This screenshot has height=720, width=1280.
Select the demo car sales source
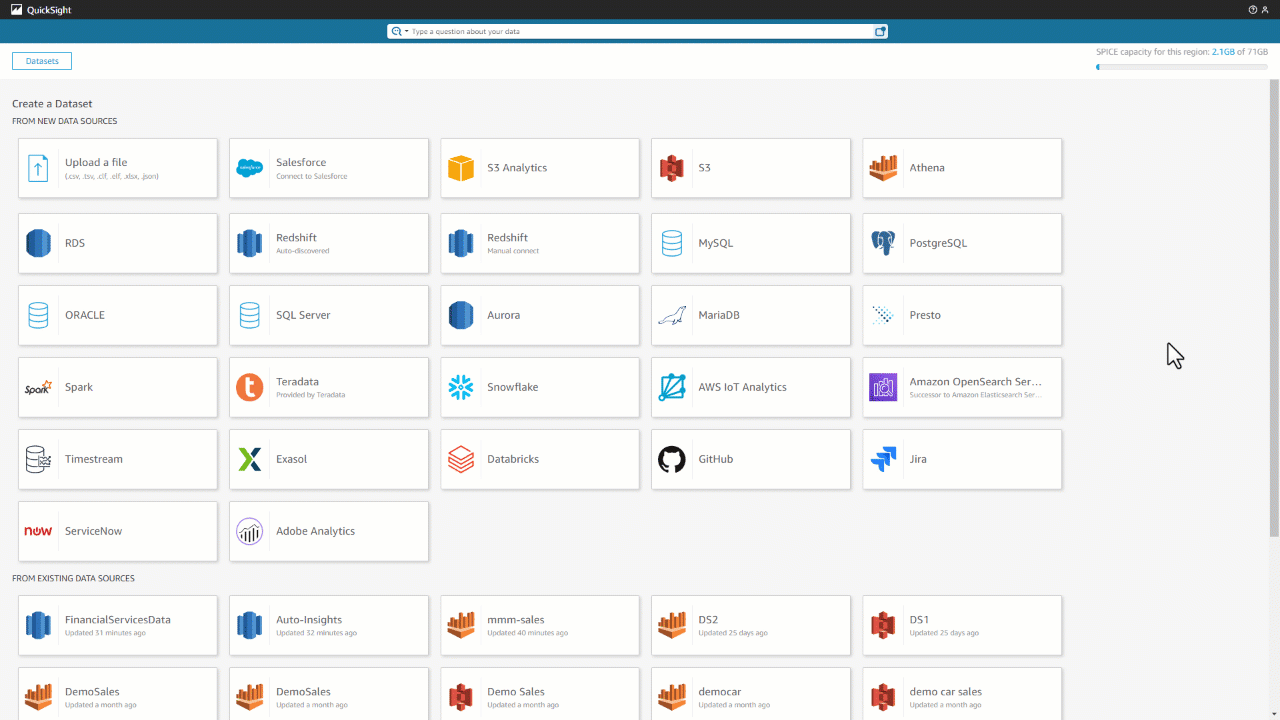(x=962, y=694)
